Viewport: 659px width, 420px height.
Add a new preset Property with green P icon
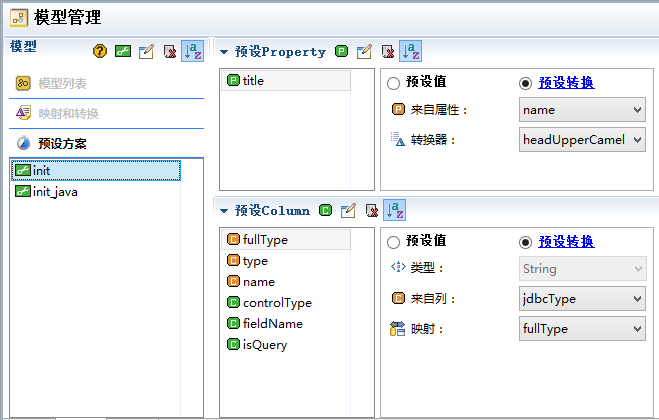click(x=342, y=51)
